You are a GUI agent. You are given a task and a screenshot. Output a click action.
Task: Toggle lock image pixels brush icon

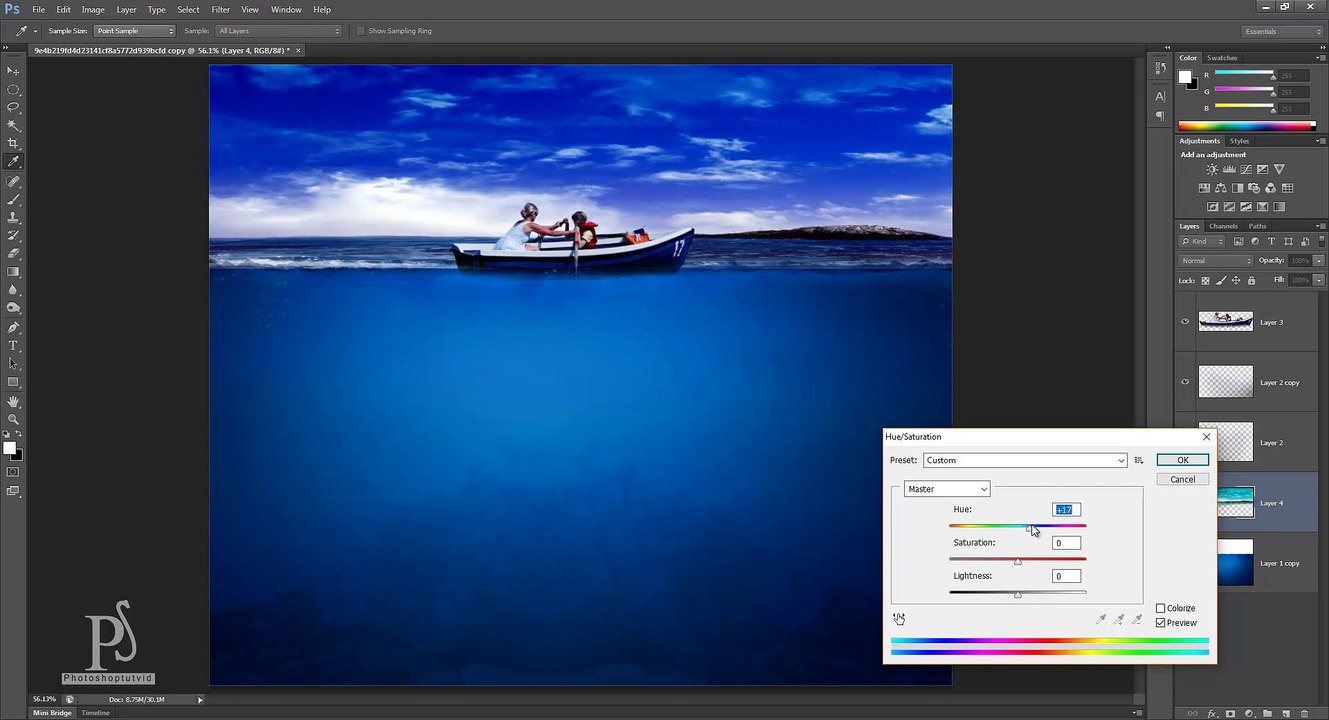click(1221, 281)
